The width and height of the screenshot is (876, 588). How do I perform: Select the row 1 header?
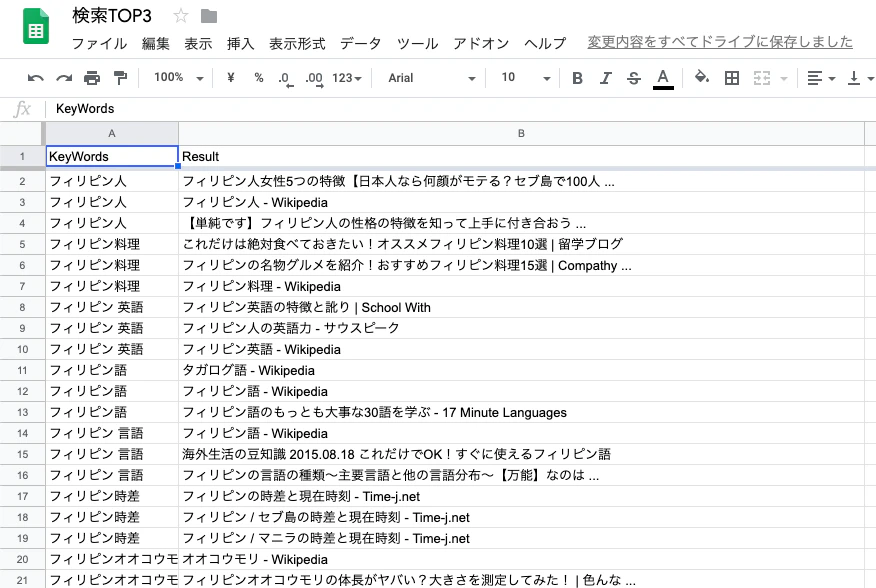click(22, 157)
